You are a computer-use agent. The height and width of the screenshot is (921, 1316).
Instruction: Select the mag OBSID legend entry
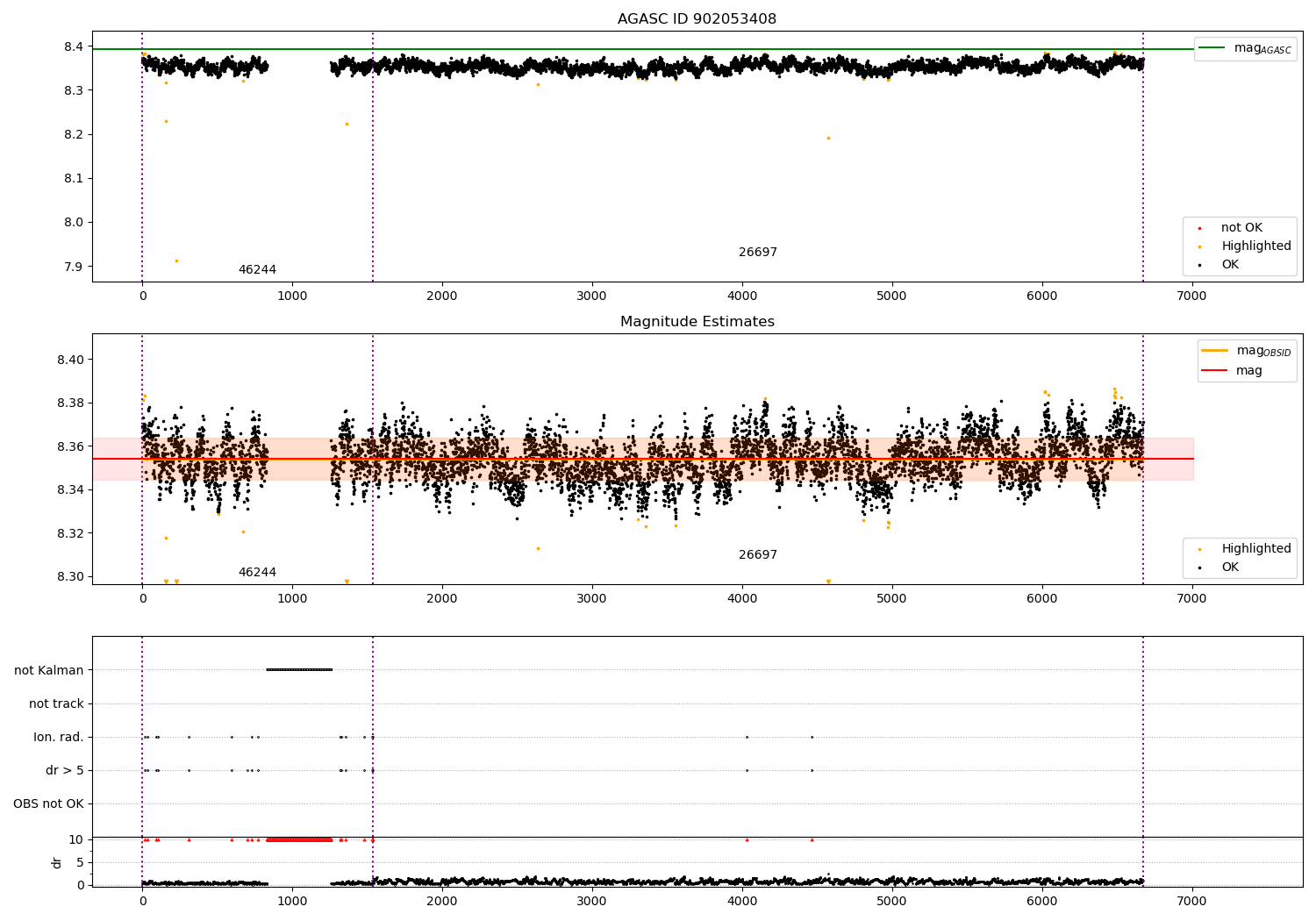(x=1246, y=351)
